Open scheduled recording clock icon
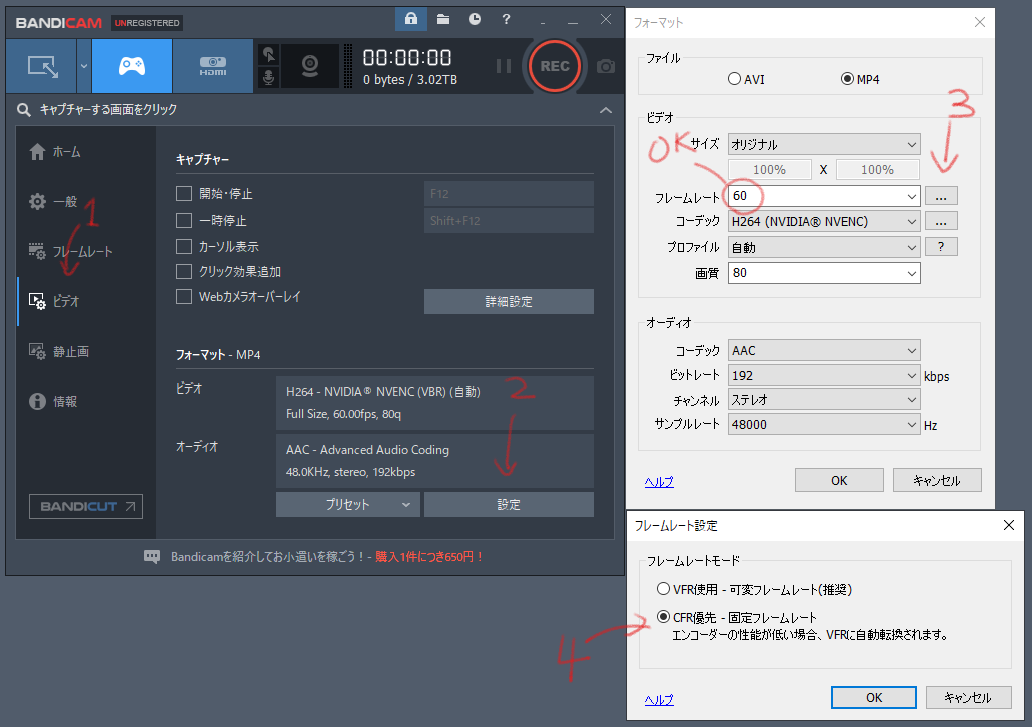Viewport: 1032px width, 727px height. [x=475, y=19]
